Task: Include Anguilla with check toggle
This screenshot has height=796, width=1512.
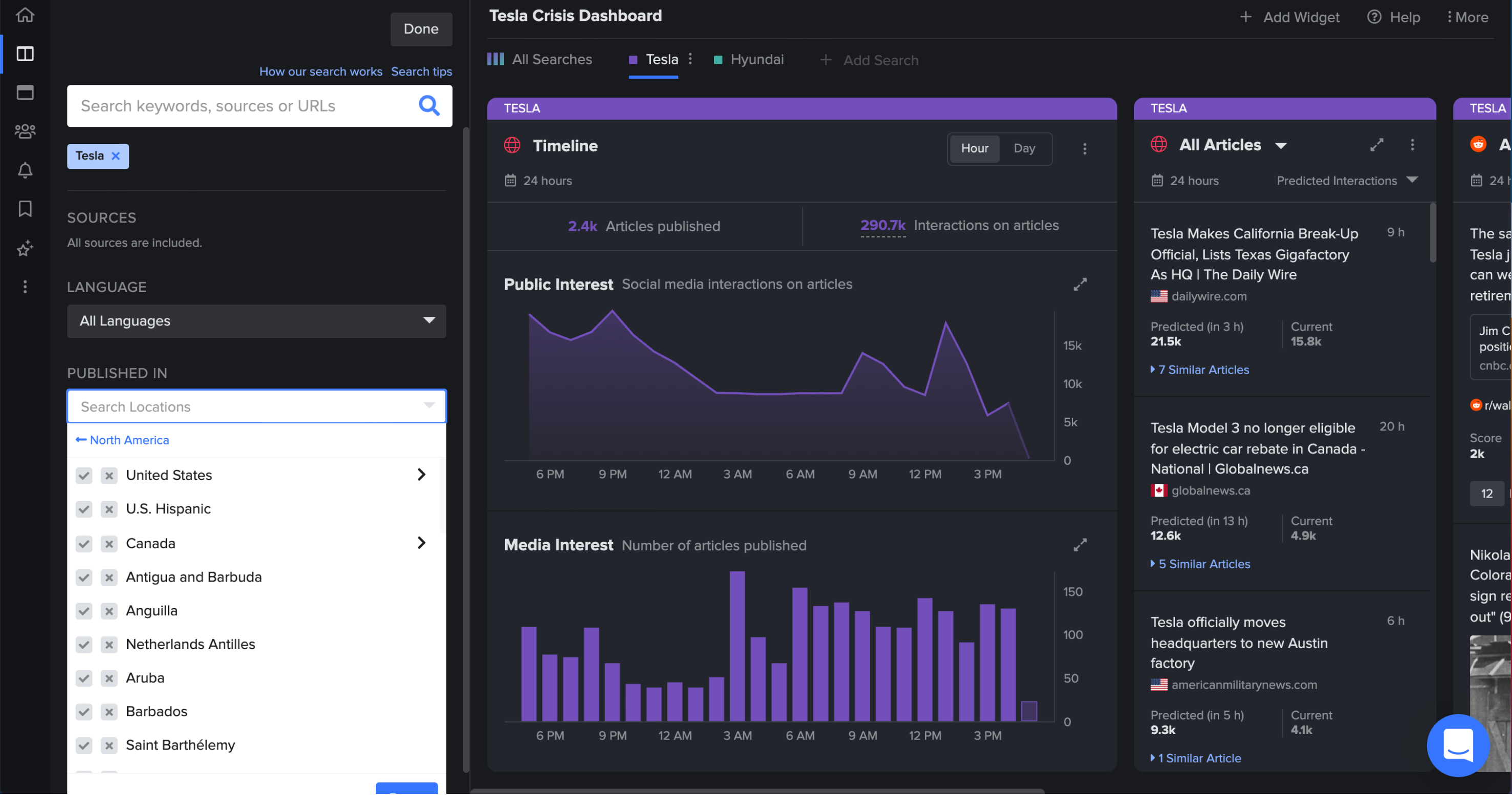Action: click(84, 611)
